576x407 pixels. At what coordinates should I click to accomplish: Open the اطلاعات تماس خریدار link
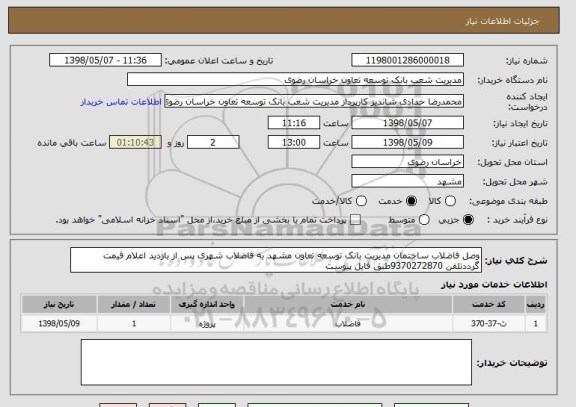tap(121, 102)
